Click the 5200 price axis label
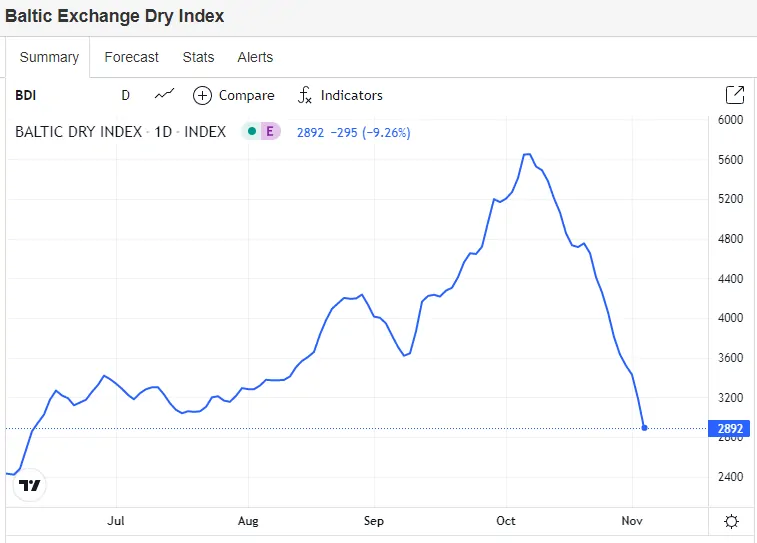 pos(730,199)
